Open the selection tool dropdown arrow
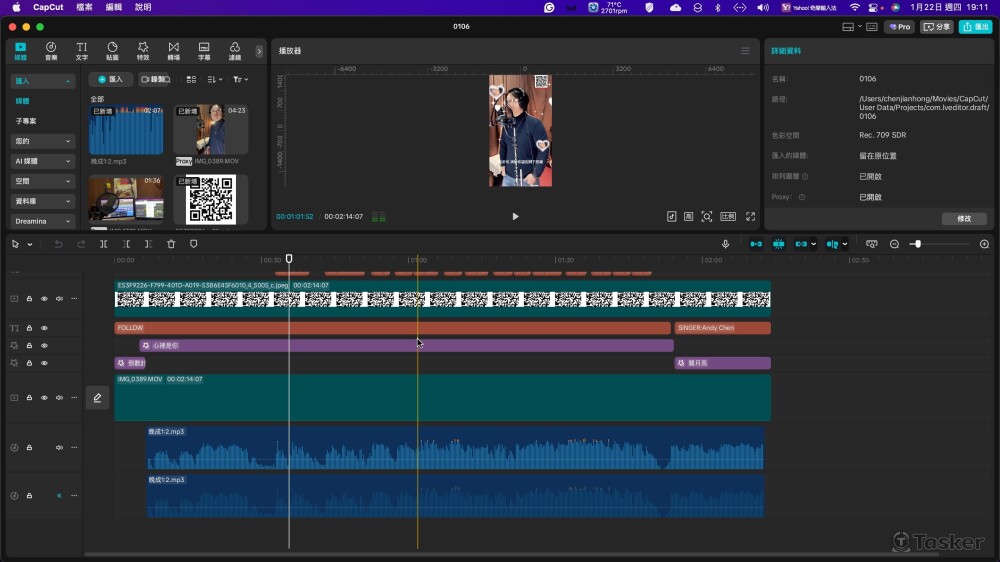1000x562 pixels. pyautogui.click(x=30, y=244)
